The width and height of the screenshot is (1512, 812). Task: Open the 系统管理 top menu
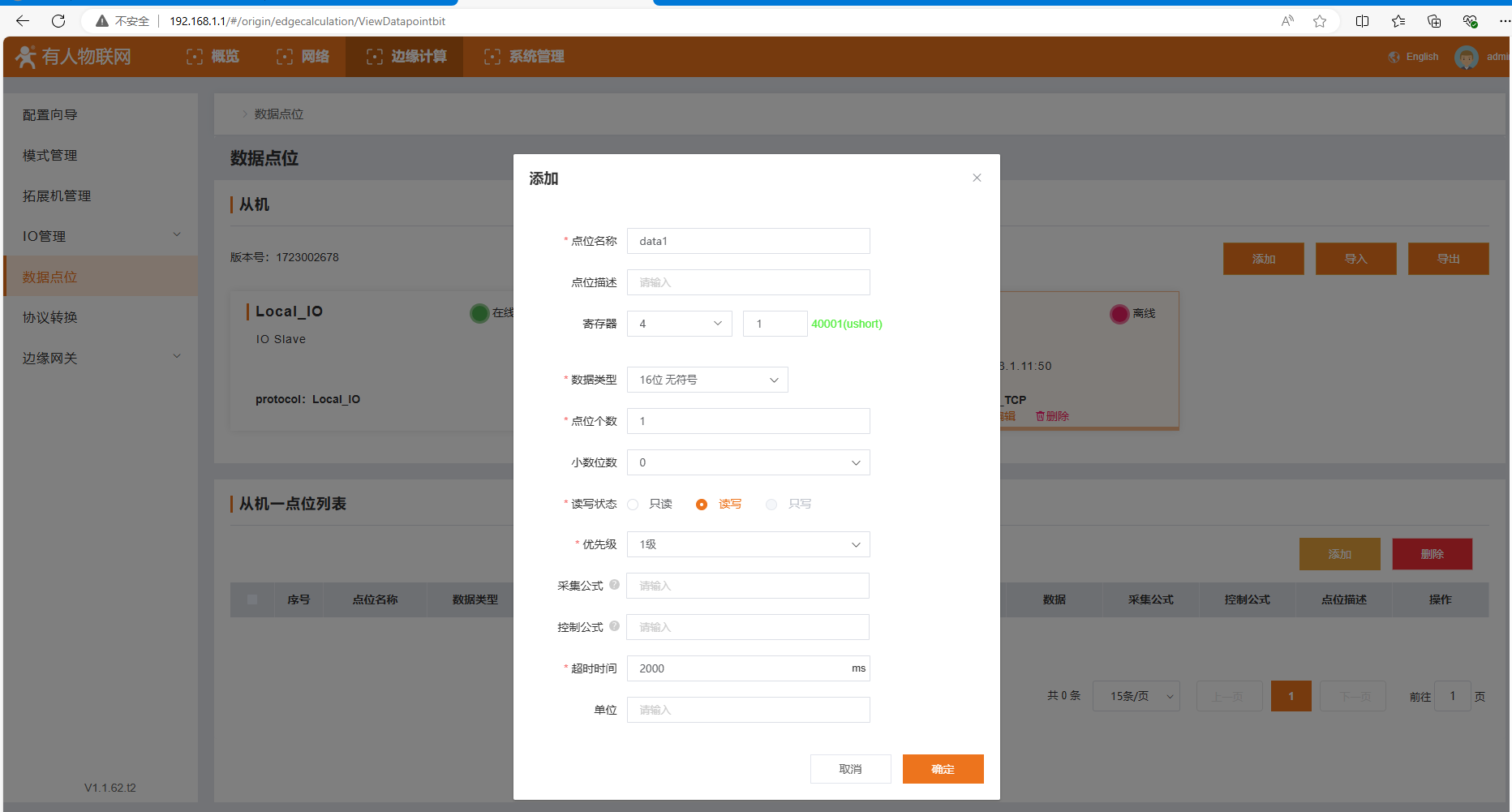pyautogui.click(x=524, y=57)
